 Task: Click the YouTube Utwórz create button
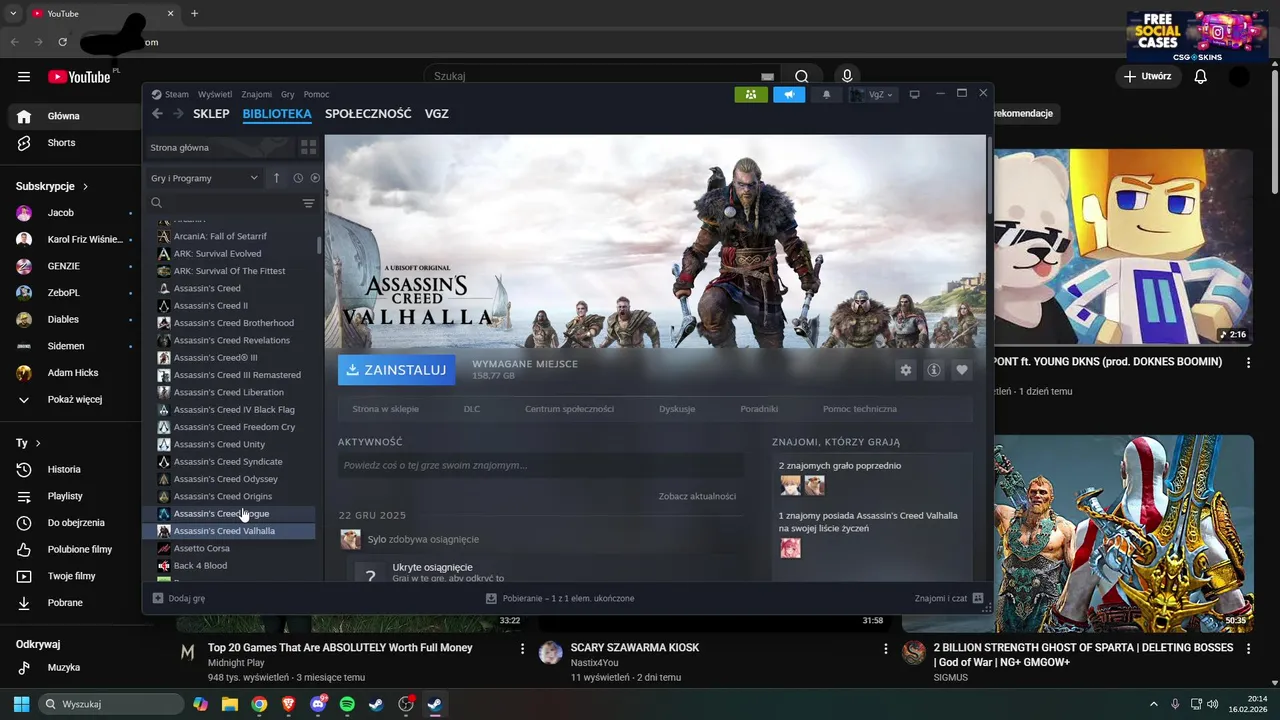(1147, 76)
